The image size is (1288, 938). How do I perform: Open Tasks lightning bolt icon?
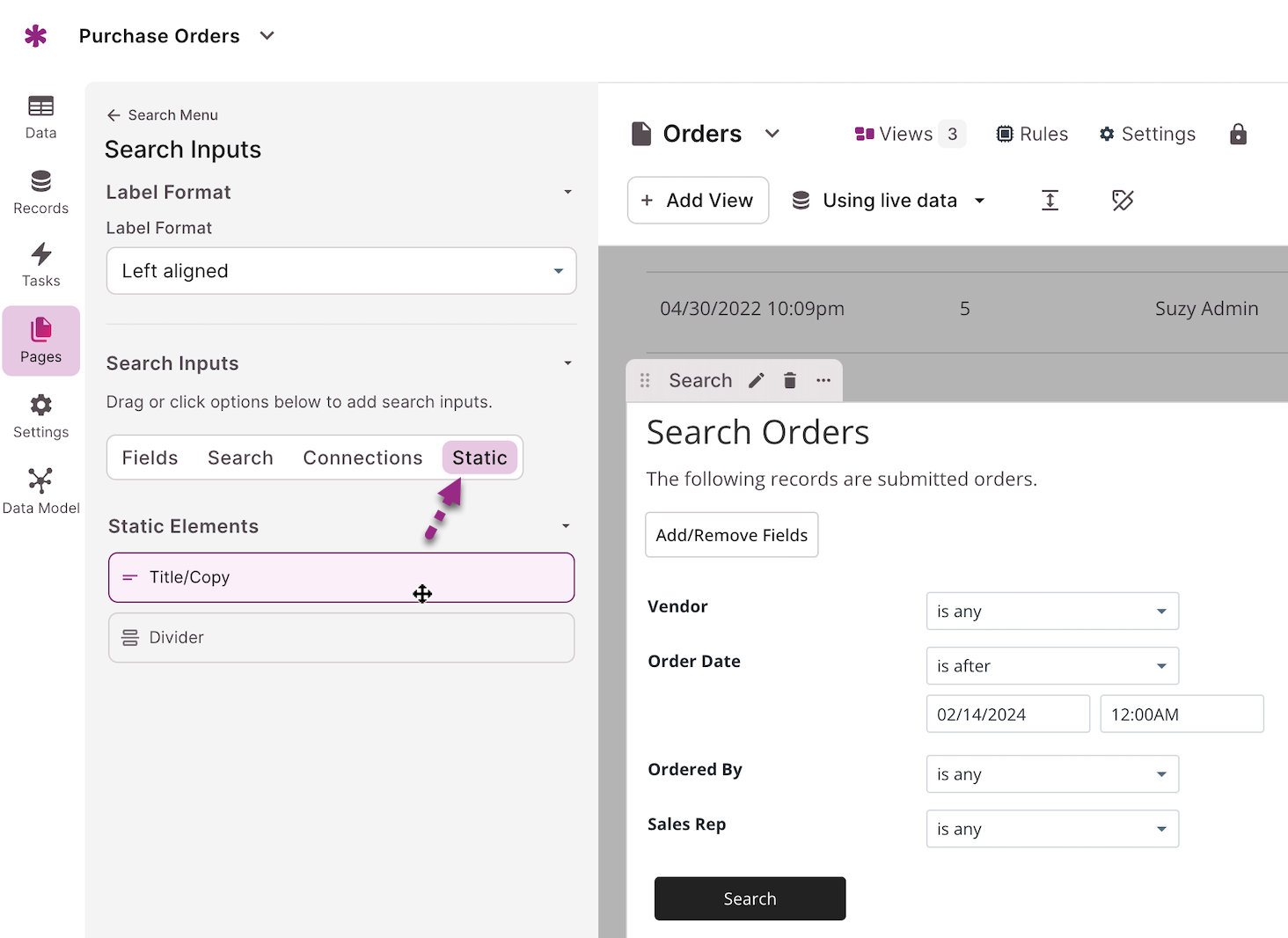[x=40, y=255]
